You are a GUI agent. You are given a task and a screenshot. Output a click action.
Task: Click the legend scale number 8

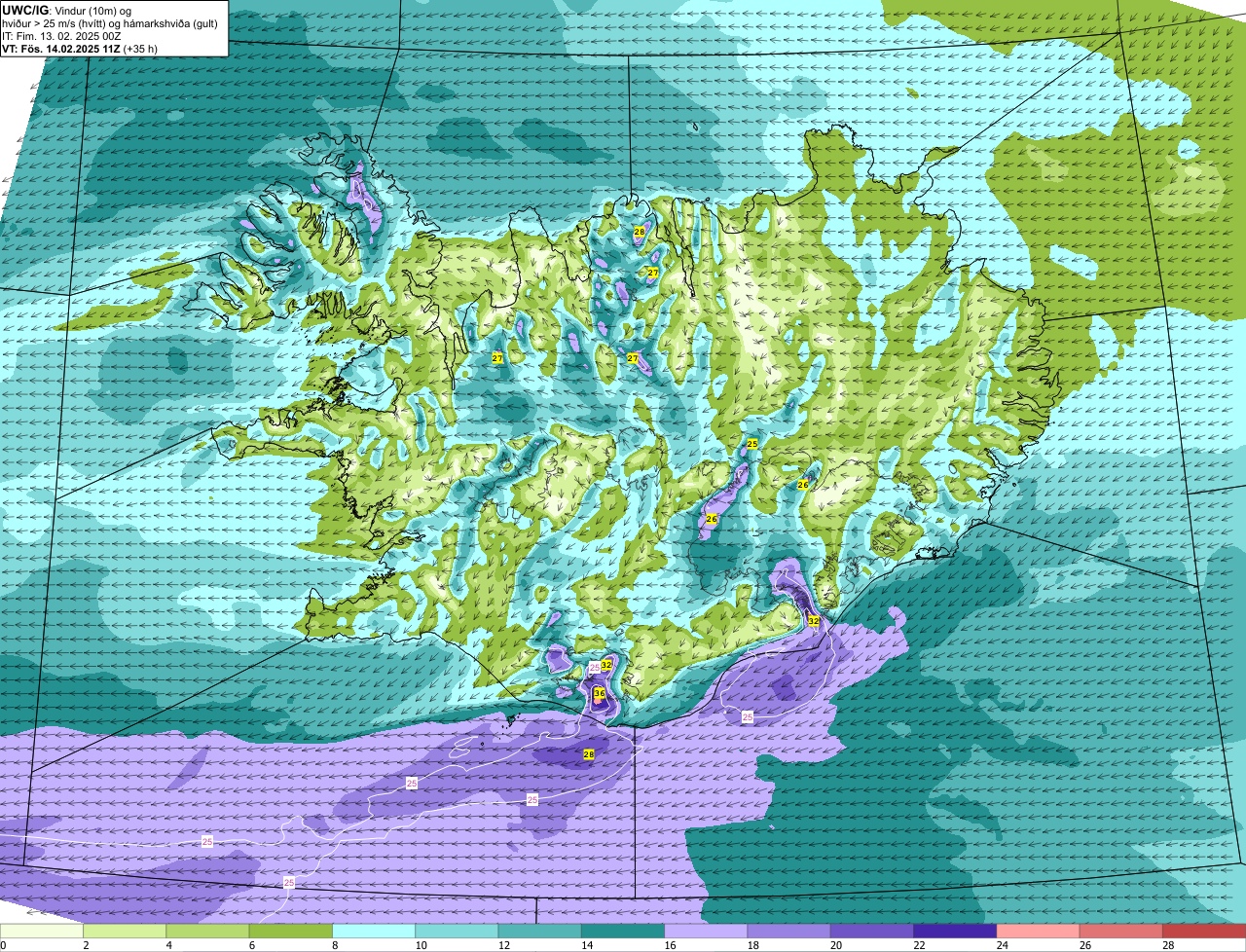click(334, 945)
